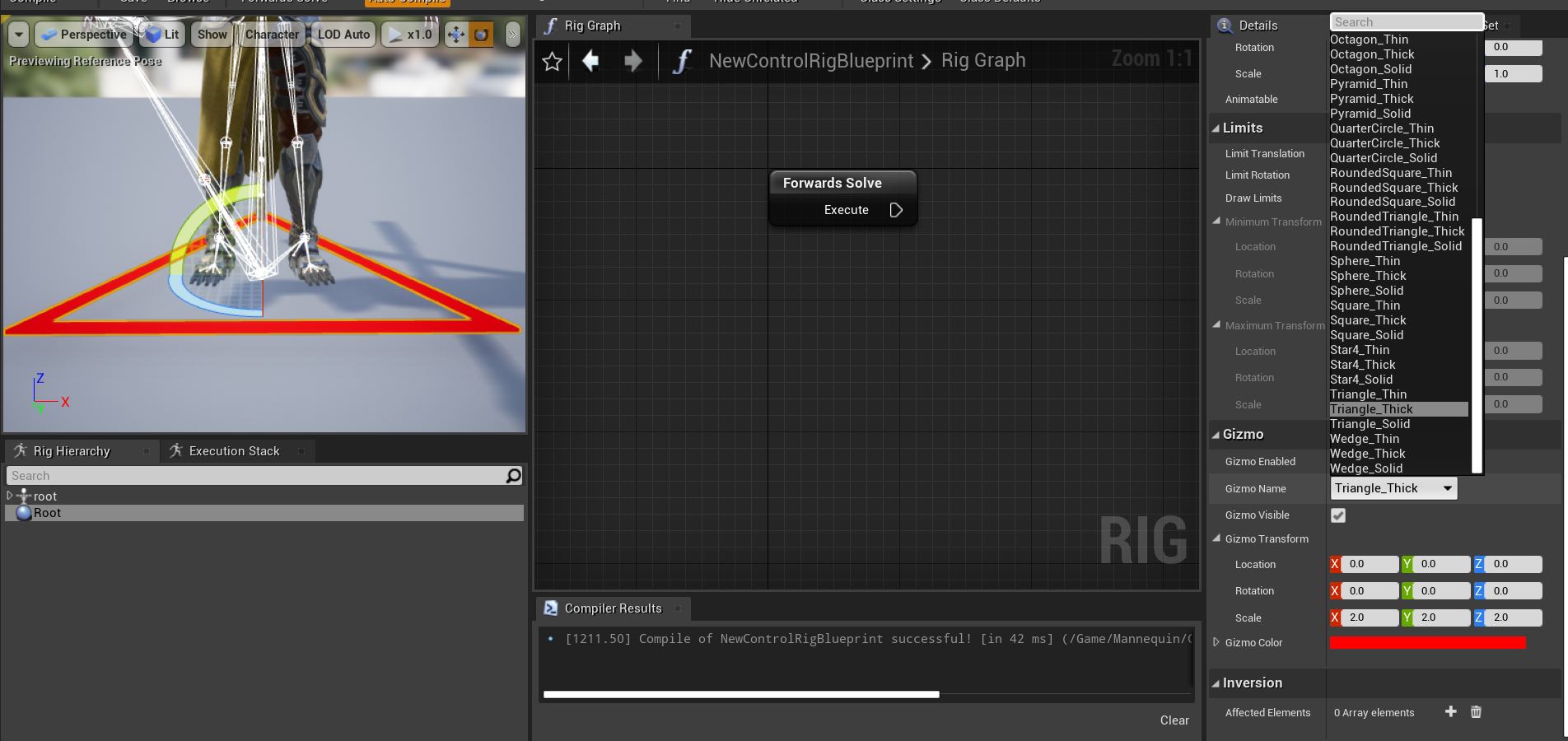Screen dimensions: 1568x741
Task: Enable Auto Compile in the toolbar
Action: click(407, 2)
